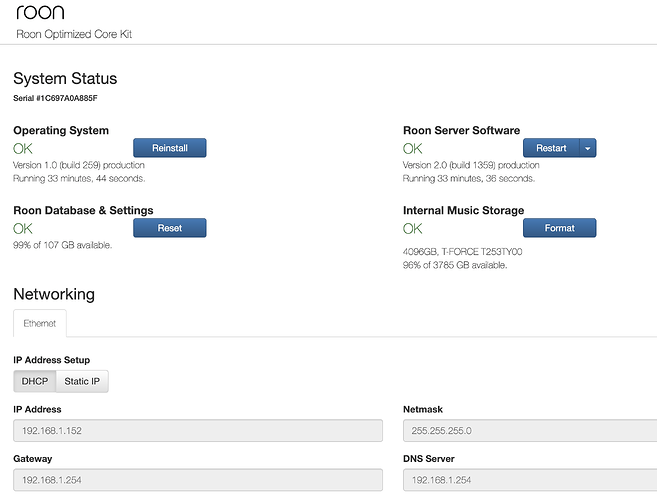This screenshot has width=657, height=500.
Task: Click the Roon Database OK status indicator
Action: [x=23, y=228]
